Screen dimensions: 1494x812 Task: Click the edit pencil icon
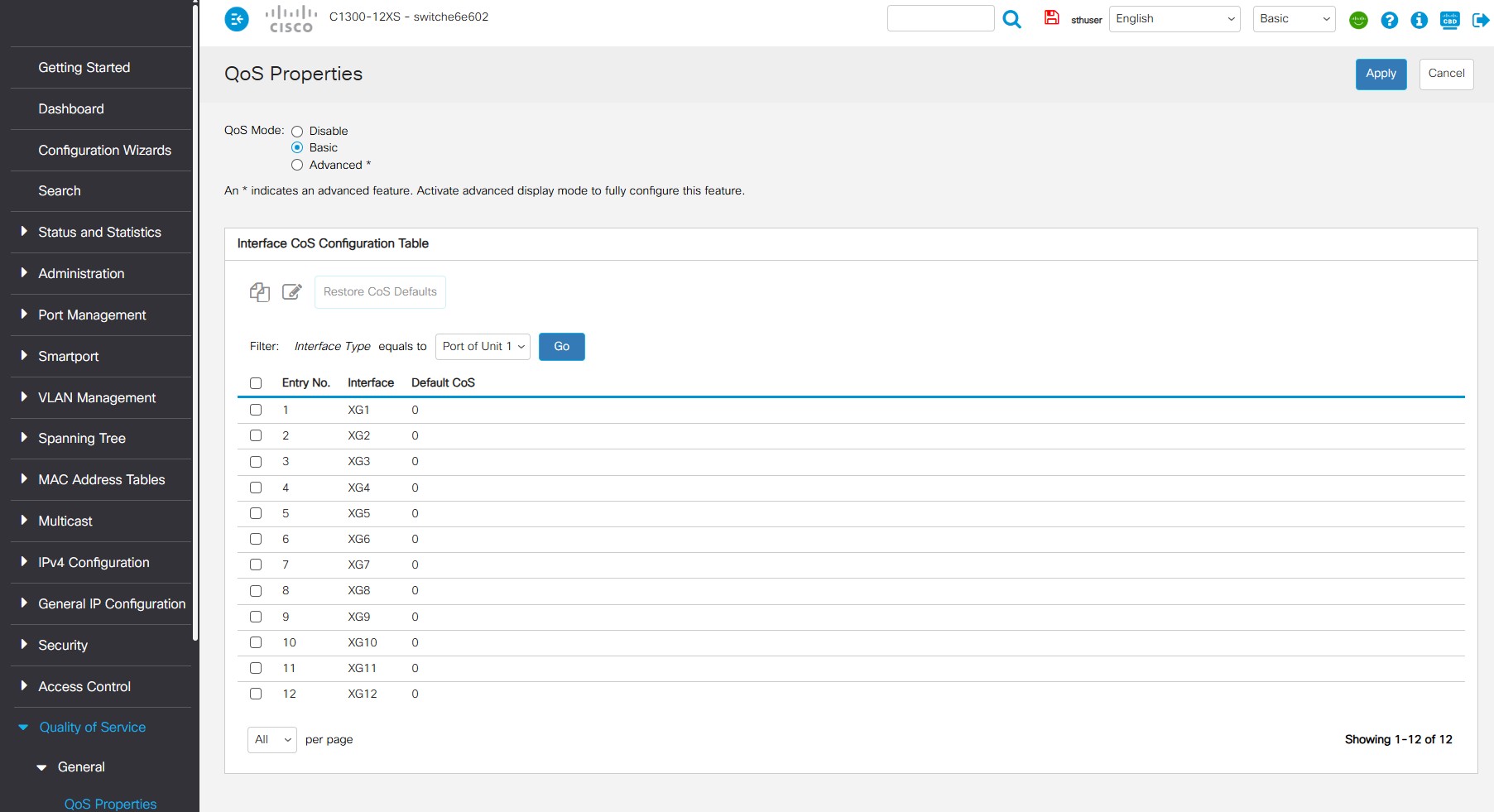coord(291,292)
